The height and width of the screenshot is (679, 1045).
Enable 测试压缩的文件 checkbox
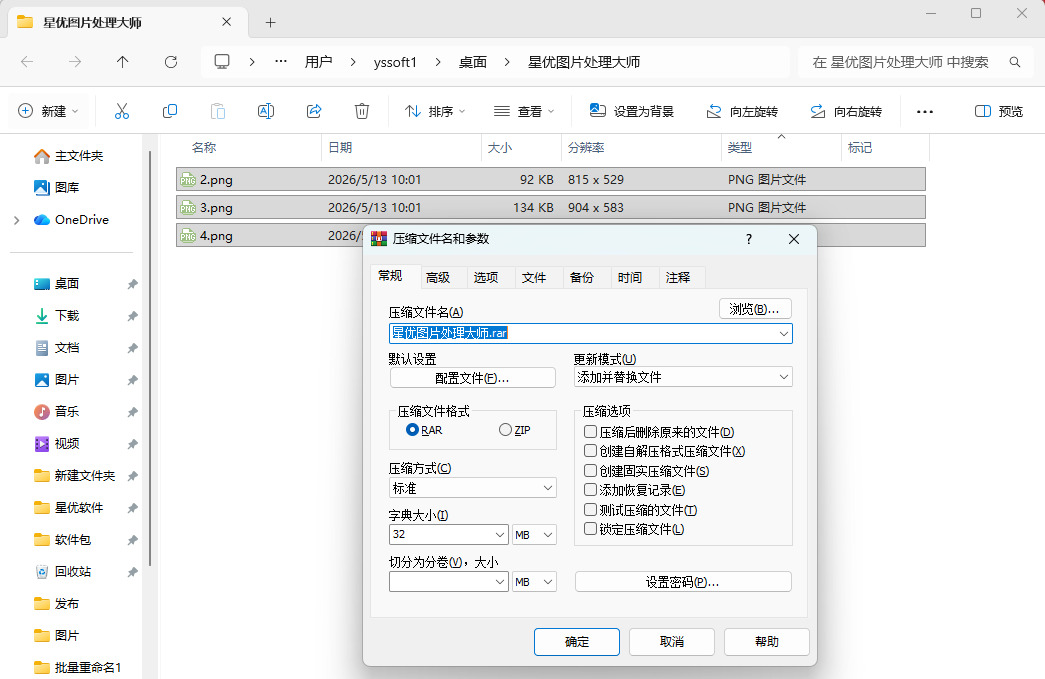[x=590, y=510]
